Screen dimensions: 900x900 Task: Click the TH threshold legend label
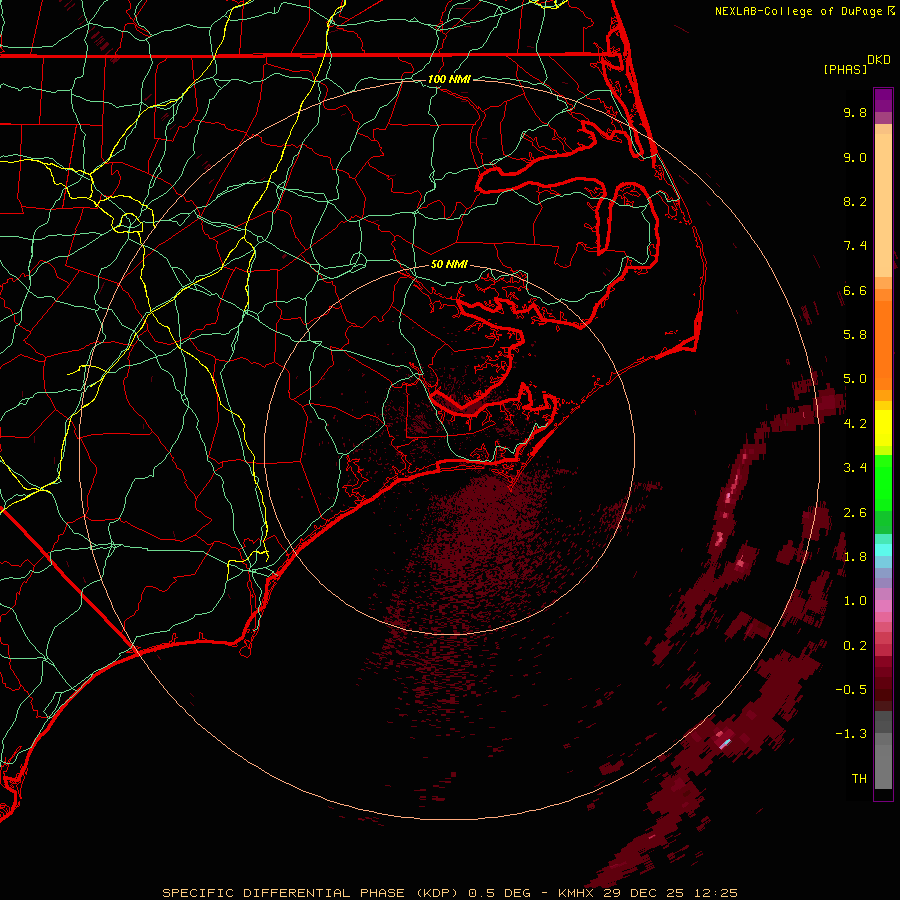tap(859, 779)
